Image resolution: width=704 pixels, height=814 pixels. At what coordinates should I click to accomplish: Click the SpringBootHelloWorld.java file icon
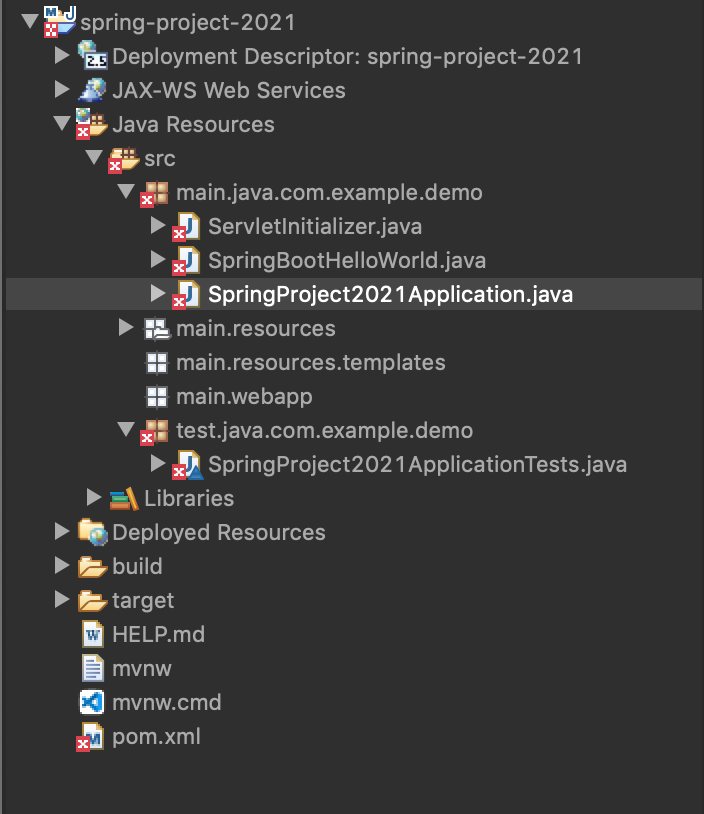[x=186, y=261]
